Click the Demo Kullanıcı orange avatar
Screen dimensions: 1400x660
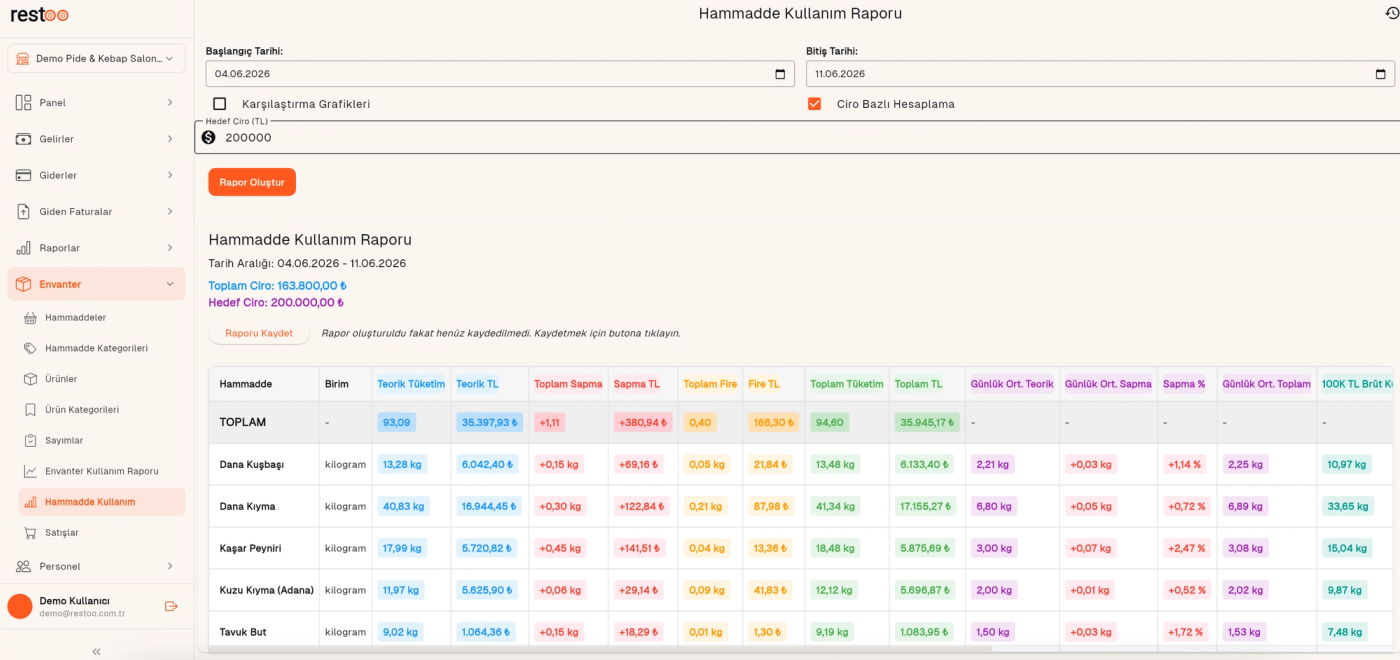pos(20,606)
